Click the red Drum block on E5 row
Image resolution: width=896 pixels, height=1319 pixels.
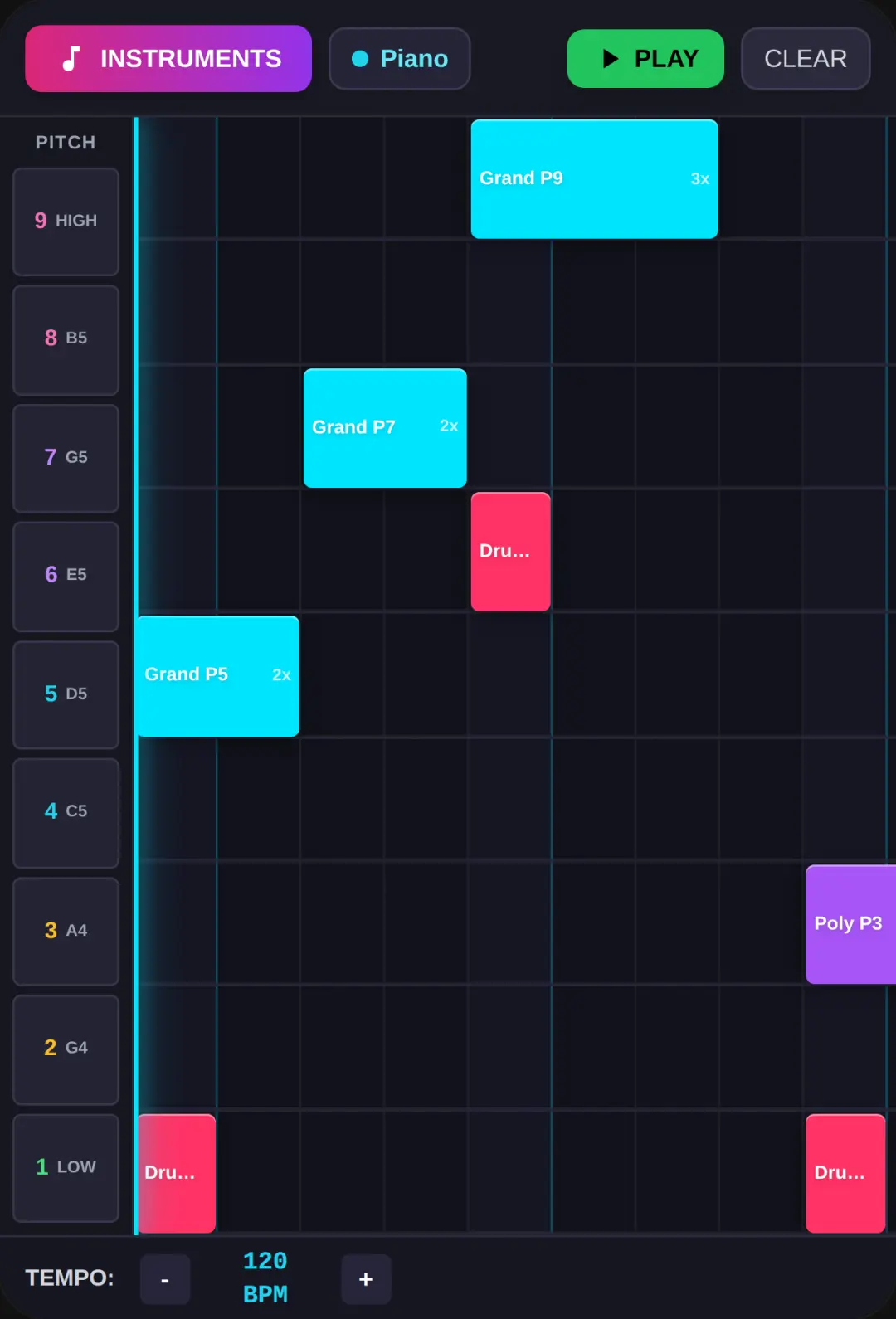pos(511,552)
